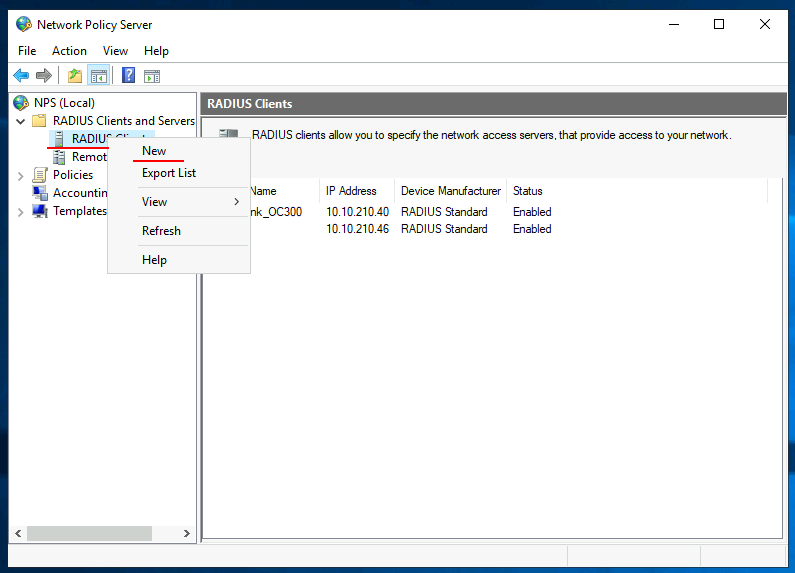This screenshot has width=795, height=573.
Task: Select Templates tree item
Action: (x=80, y=211)
